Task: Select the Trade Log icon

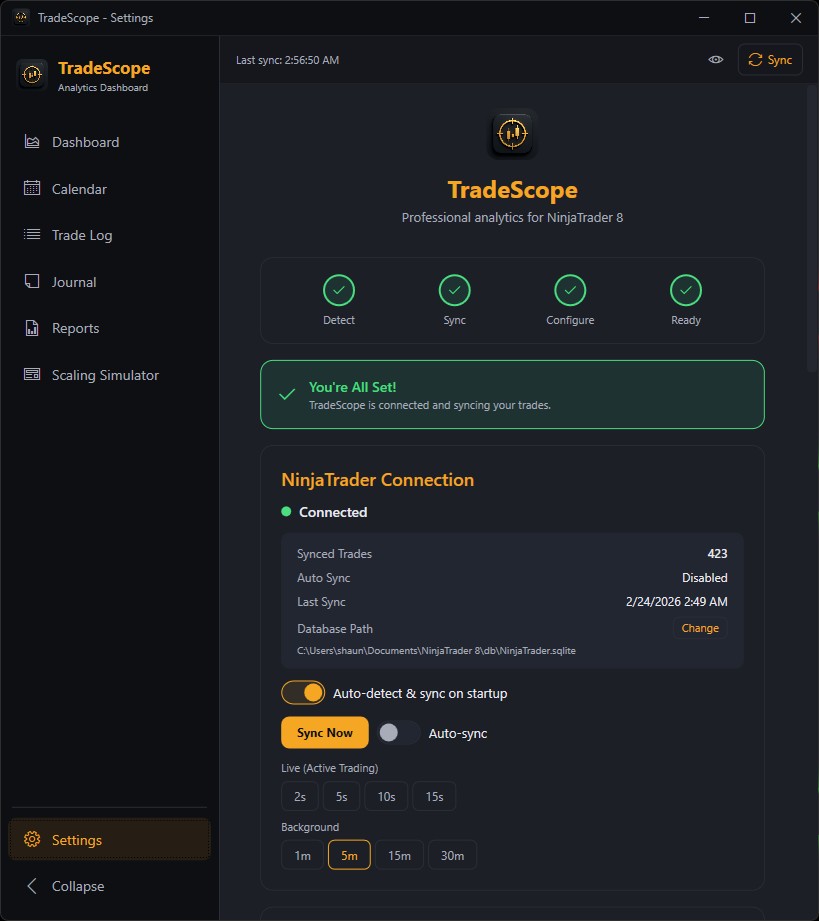Action: pyautogui.click(x=33, y=234)
